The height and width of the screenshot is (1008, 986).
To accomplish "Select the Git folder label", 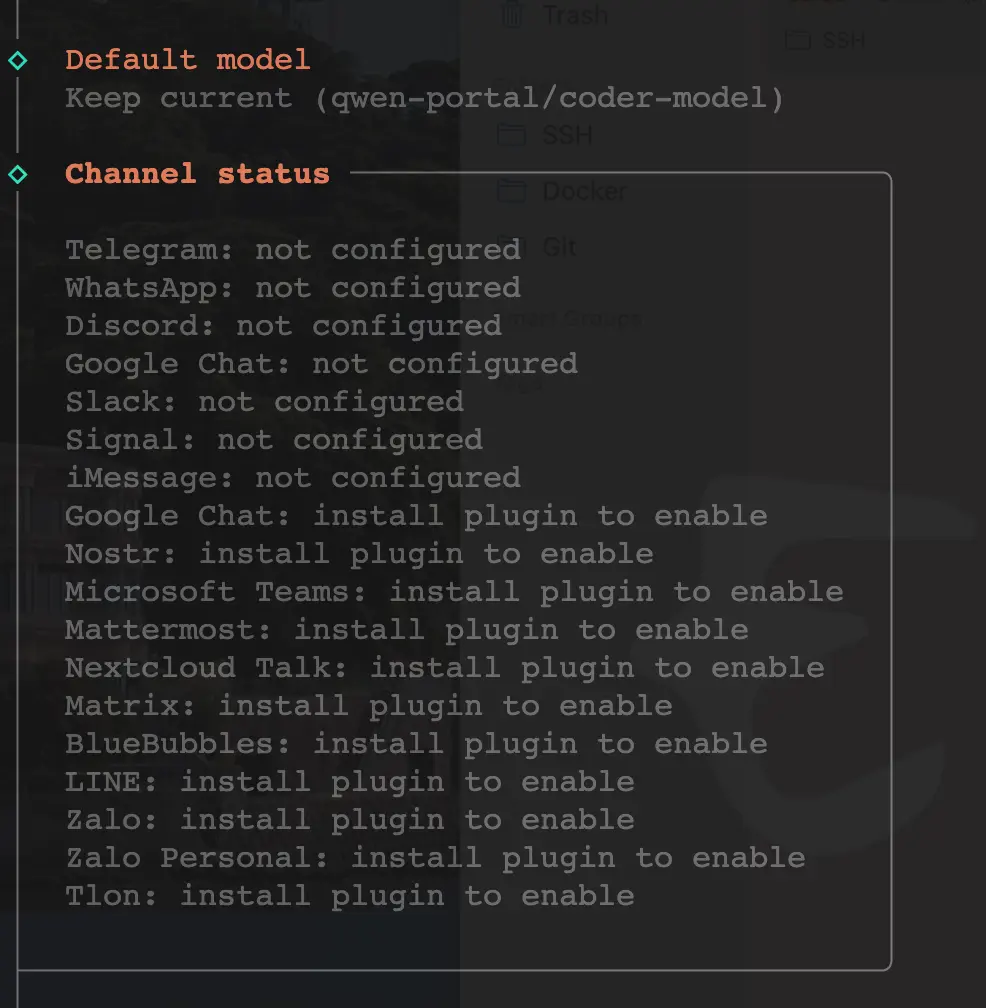I will pos(559,247).
